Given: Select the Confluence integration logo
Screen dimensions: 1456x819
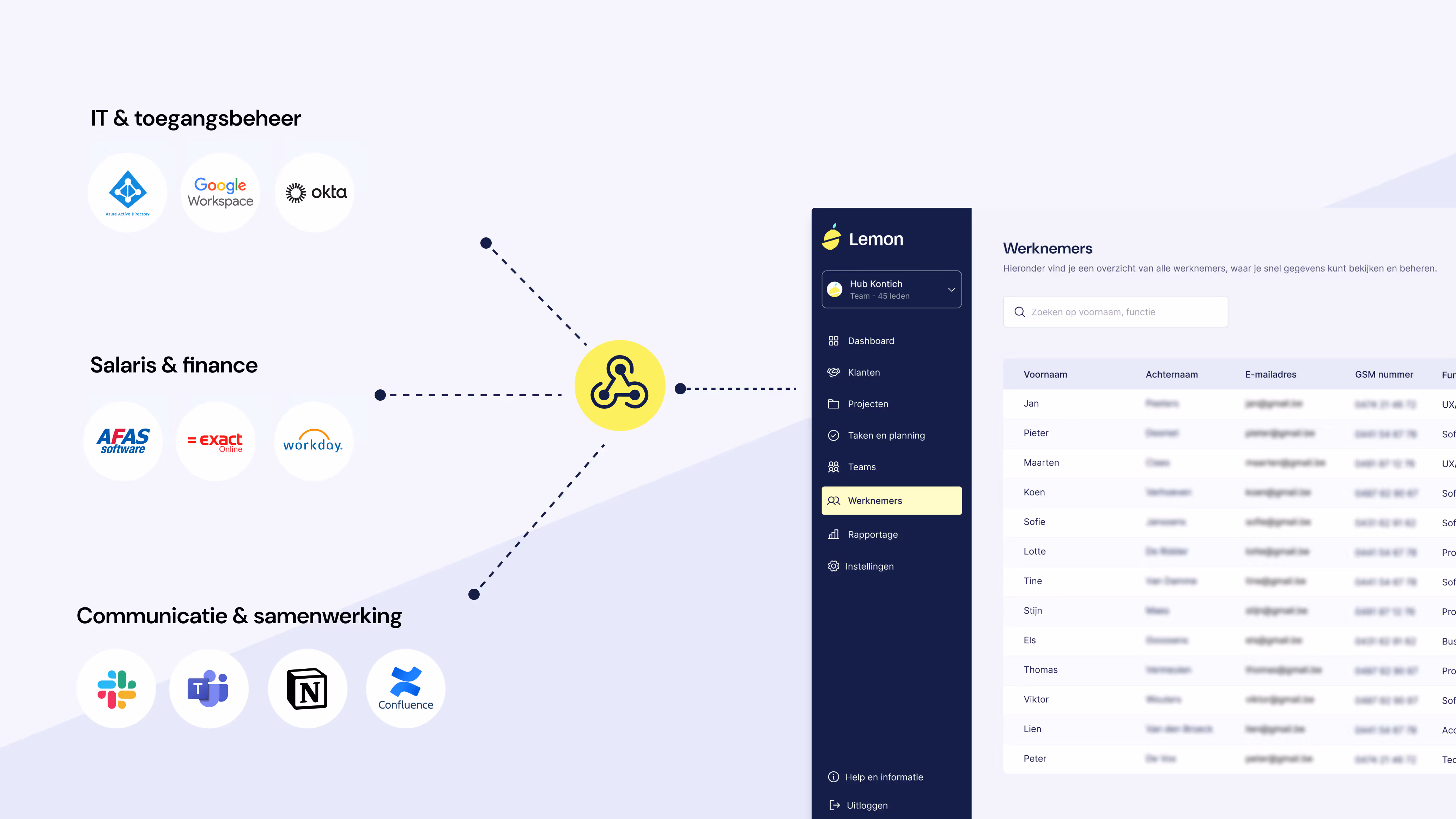Looking at the screenshot, I should 405,689.
